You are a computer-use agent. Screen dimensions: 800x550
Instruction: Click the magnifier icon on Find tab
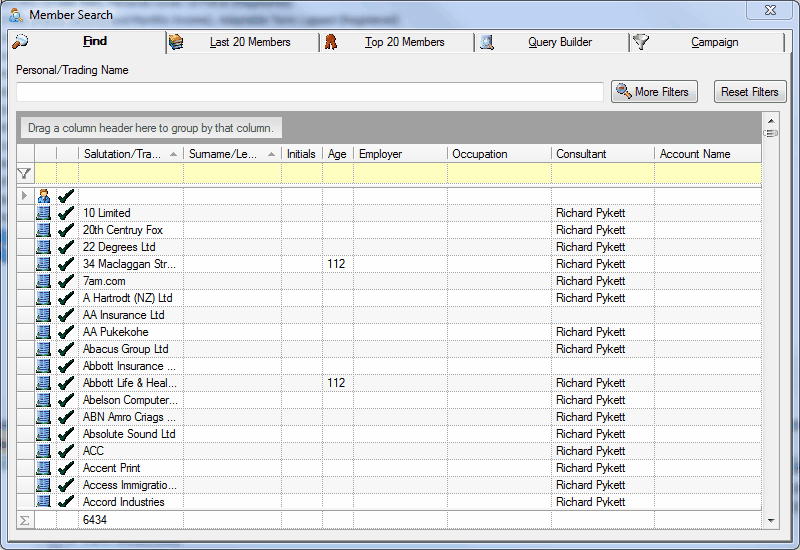20,41
